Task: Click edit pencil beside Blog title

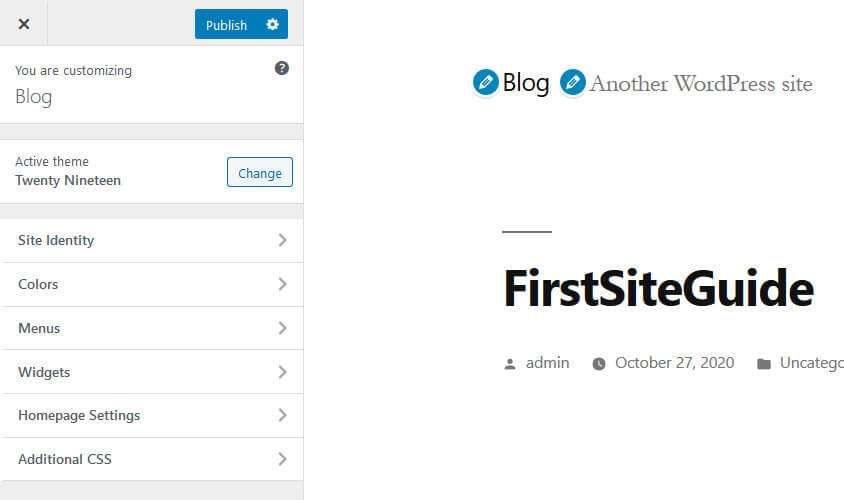Action: pos(486,83)
